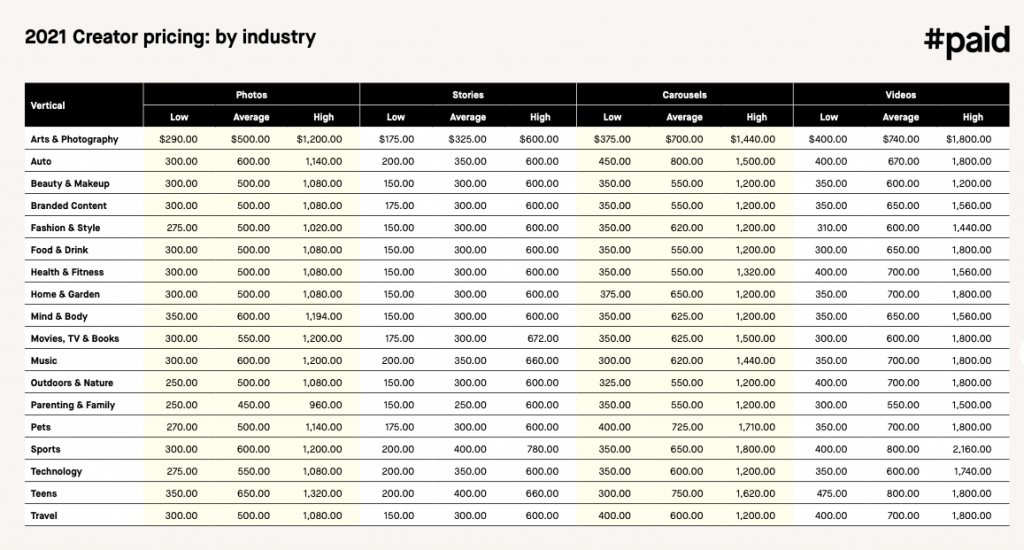Click the Sports Videos High value 2,160.00
The image size is (1024, 550).
point(969,450)
